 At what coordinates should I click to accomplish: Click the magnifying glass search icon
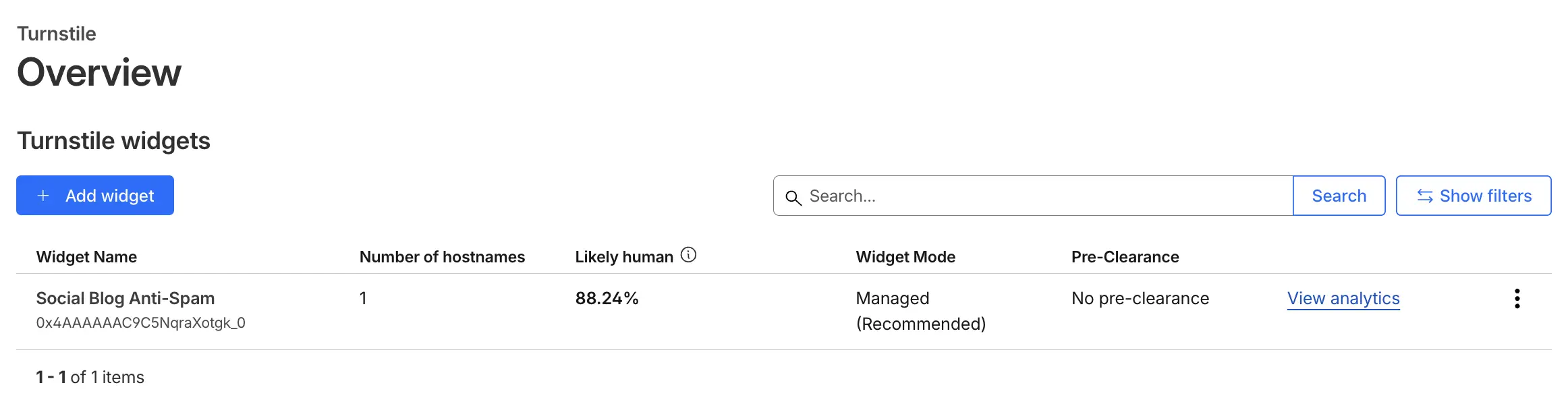[x=793, y=197]
